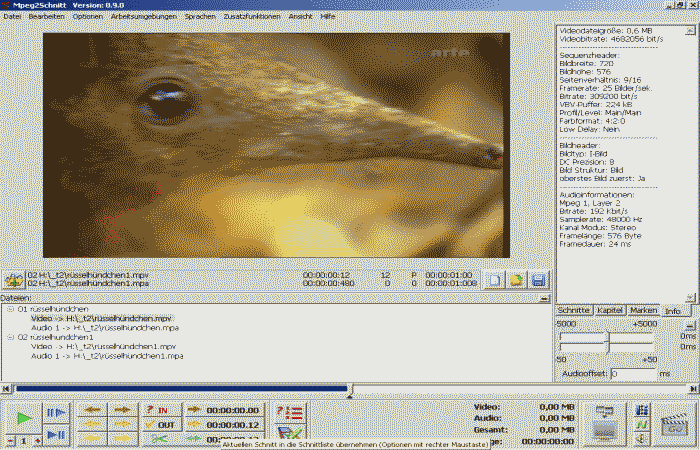Click the open project folder icon
This screenshot has height=450, width=700.
(x=516, y=281)
